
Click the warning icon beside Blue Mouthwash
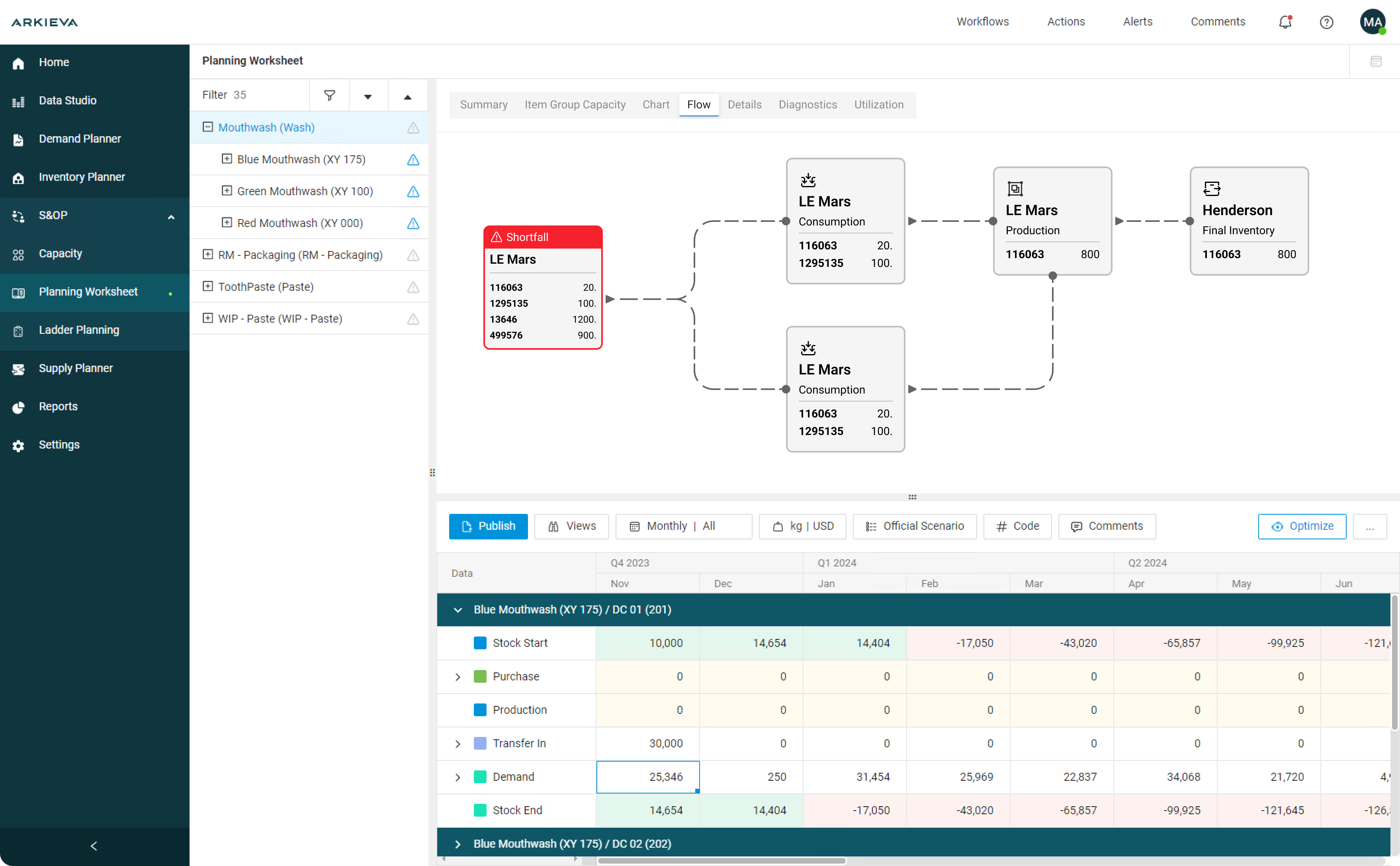(x=413, y=160)
